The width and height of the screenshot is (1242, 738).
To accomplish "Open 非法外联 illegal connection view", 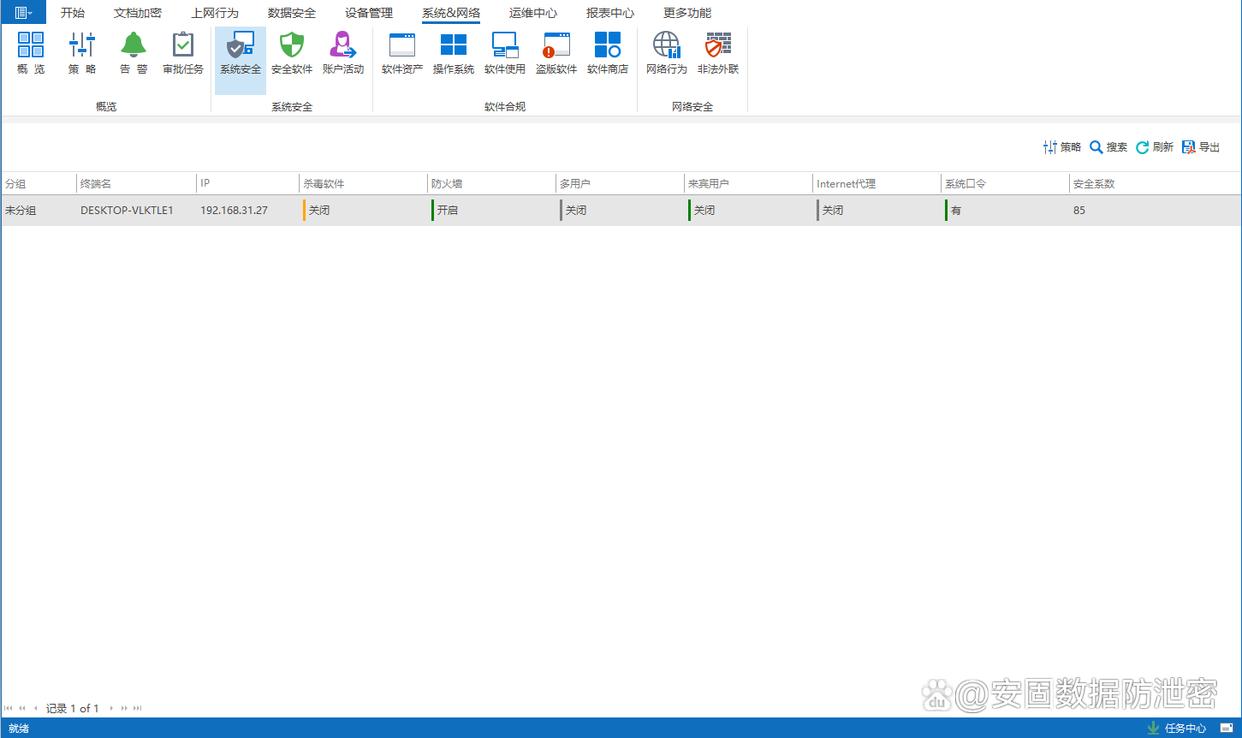I will tap(718, 53).
